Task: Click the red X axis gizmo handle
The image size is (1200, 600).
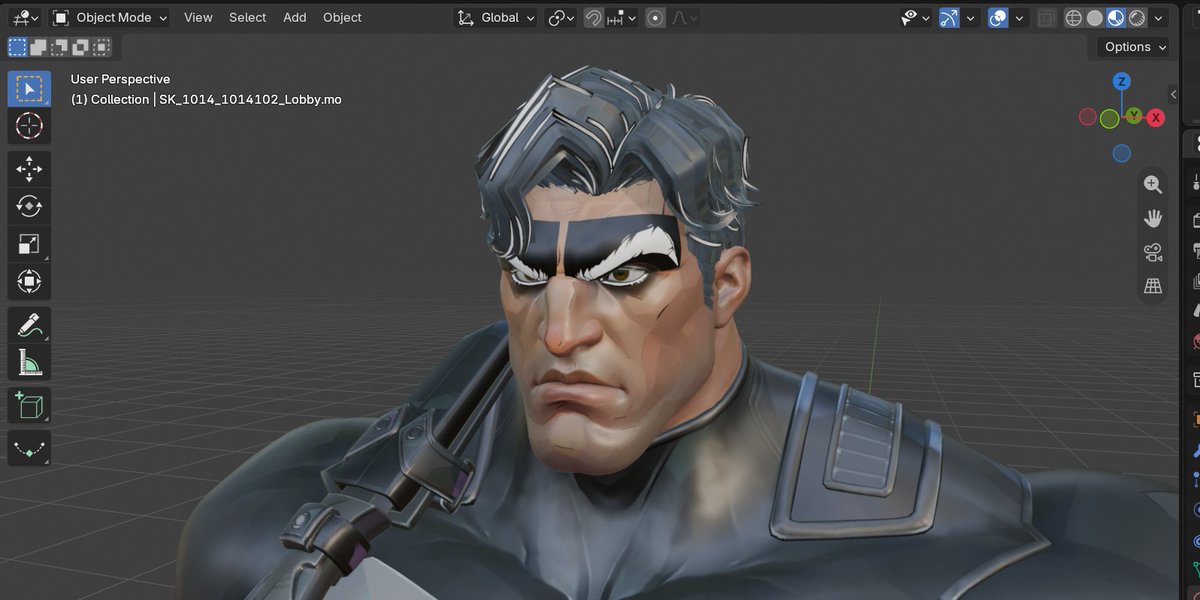Action: pyautogui.click(x=1156, y=118)
